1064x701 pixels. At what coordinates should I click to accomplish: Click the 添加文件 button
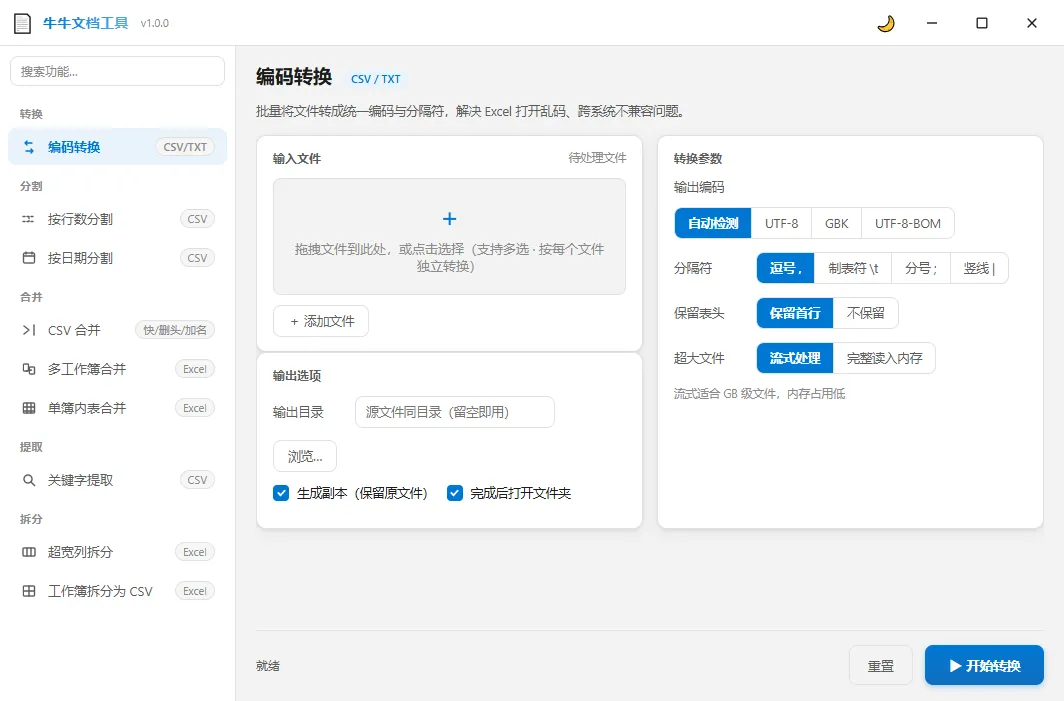[321, 321]
